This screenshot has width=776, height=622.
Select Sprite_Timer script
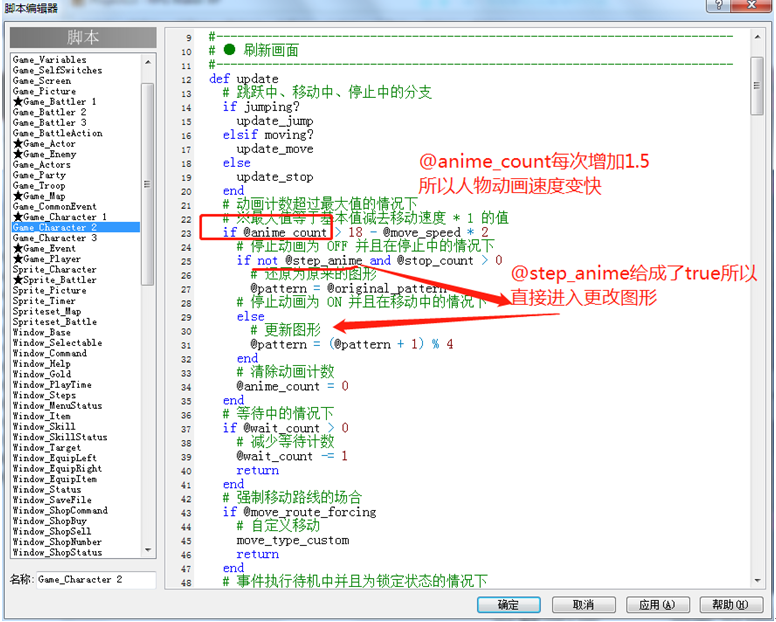pyautogui.click(x=44, y=301)
